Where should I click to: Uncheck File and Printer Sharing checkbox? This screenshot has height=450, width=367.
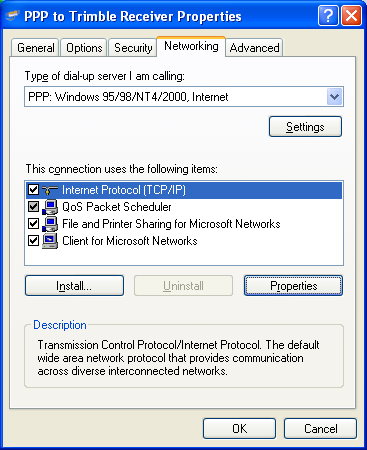[x=33, y=224]
